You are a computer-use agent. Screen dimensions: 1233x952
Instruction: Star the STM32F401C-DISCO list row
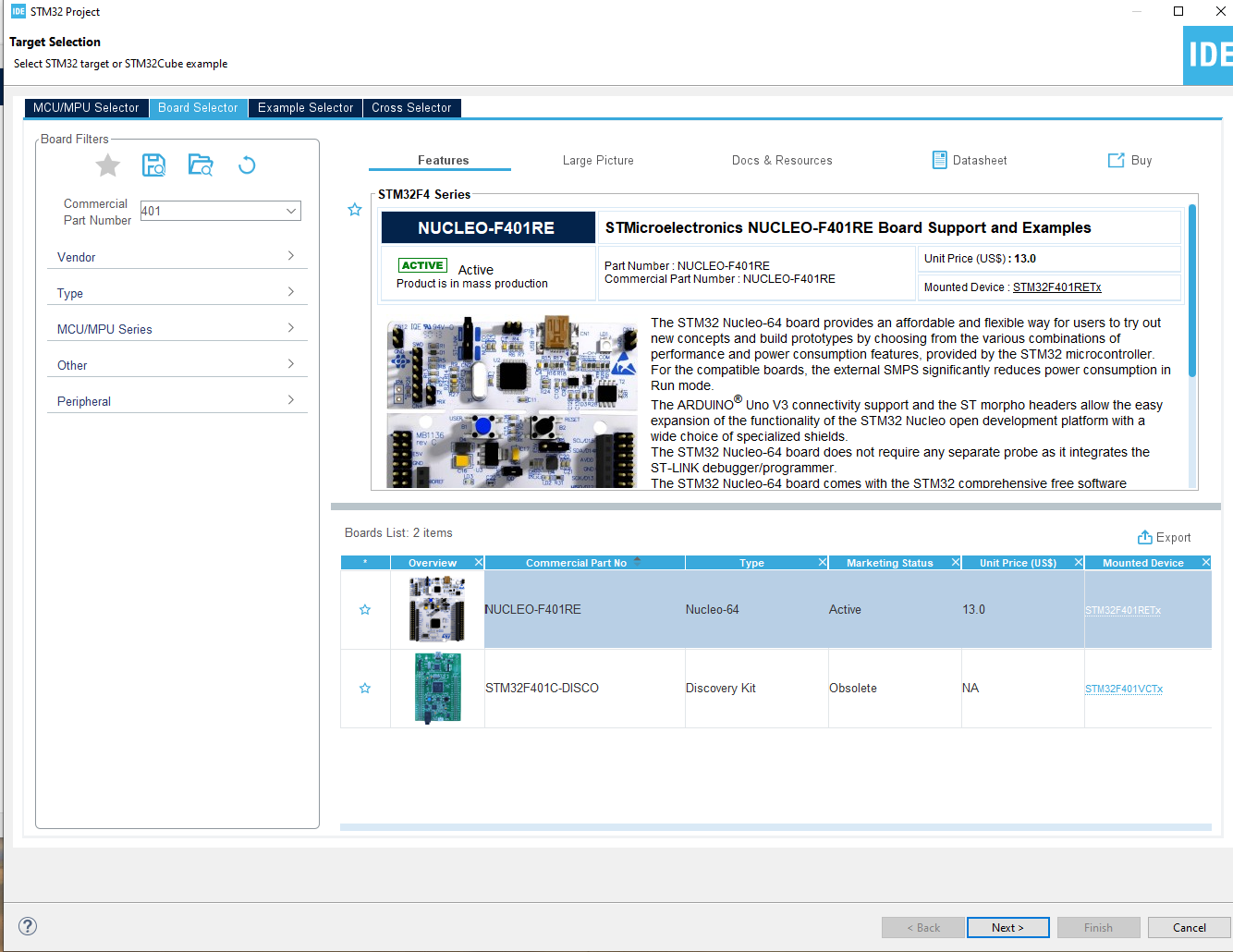pyautogui.click(x=365, y=689)
